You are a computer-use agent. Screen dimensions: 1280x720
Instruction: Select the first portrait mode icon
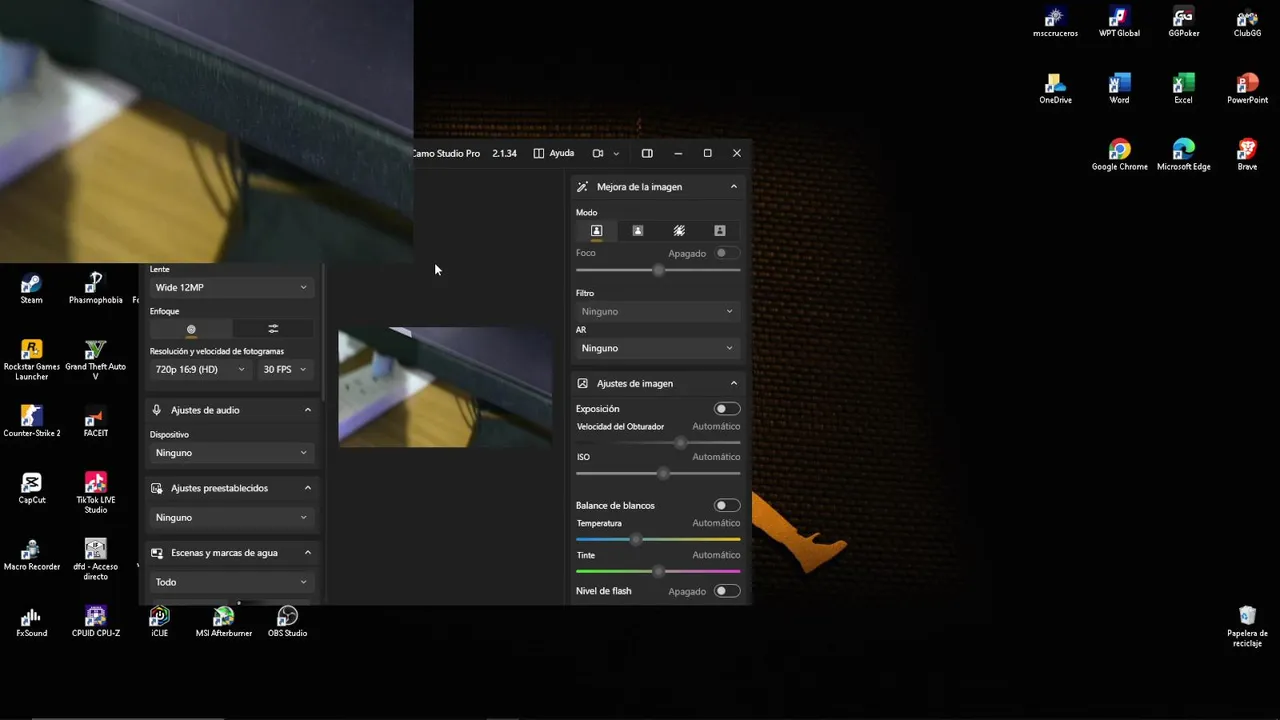tap(596, 231)
